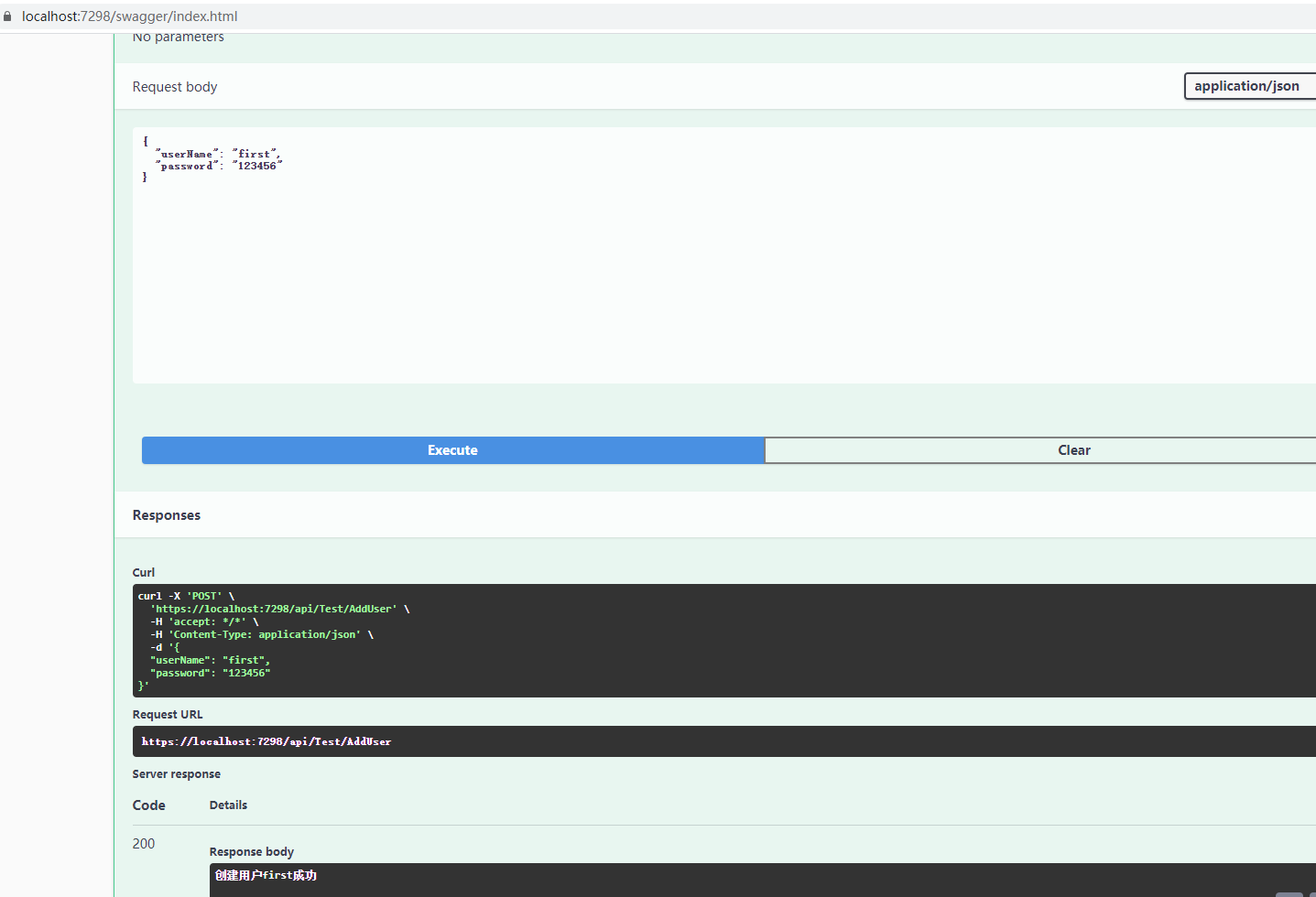
Task: Click the "Code" column header
Action: pos(149,805)
